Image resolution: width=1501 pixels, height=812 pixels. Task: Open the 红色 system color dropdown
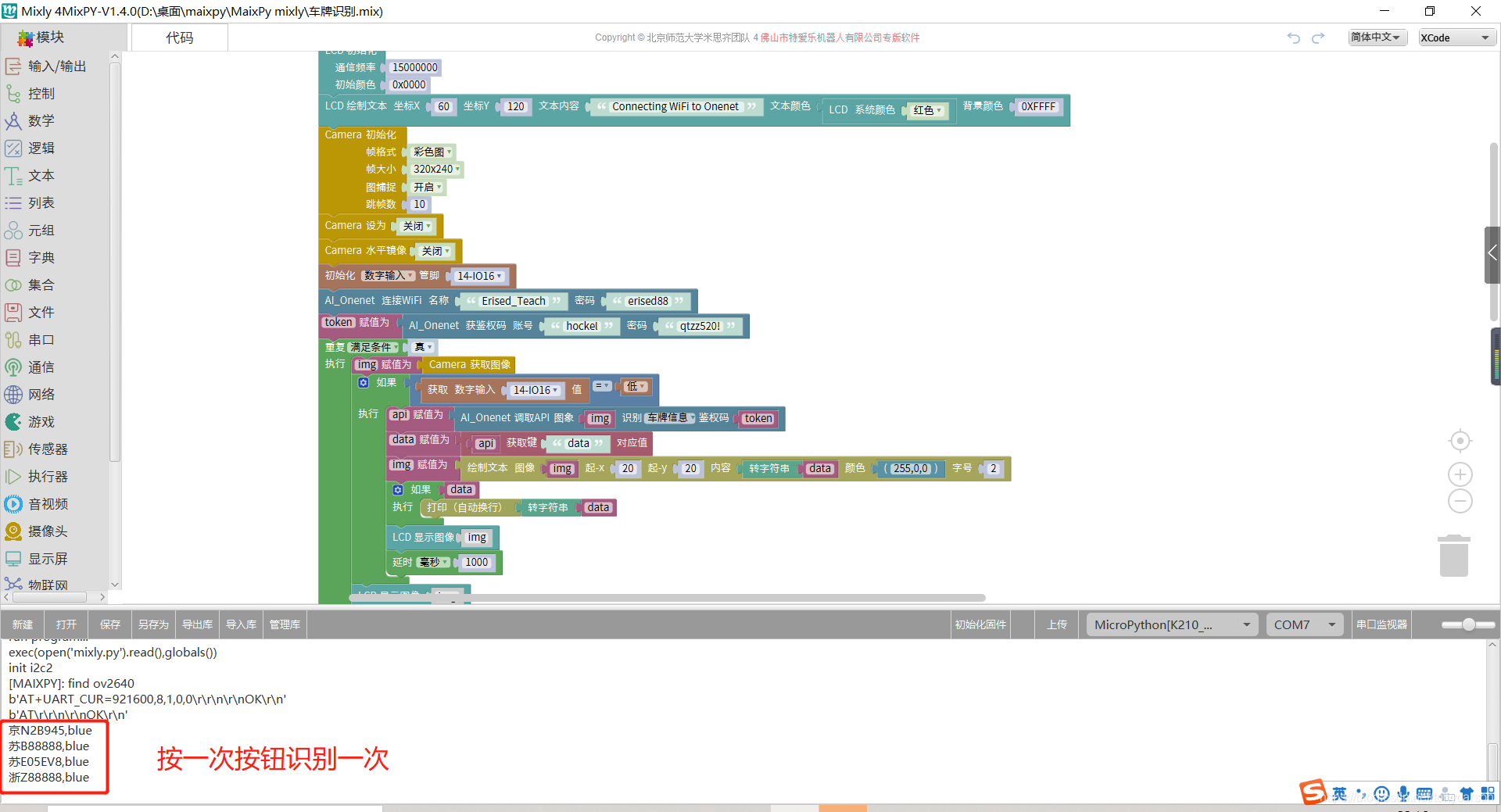(928, 110)
